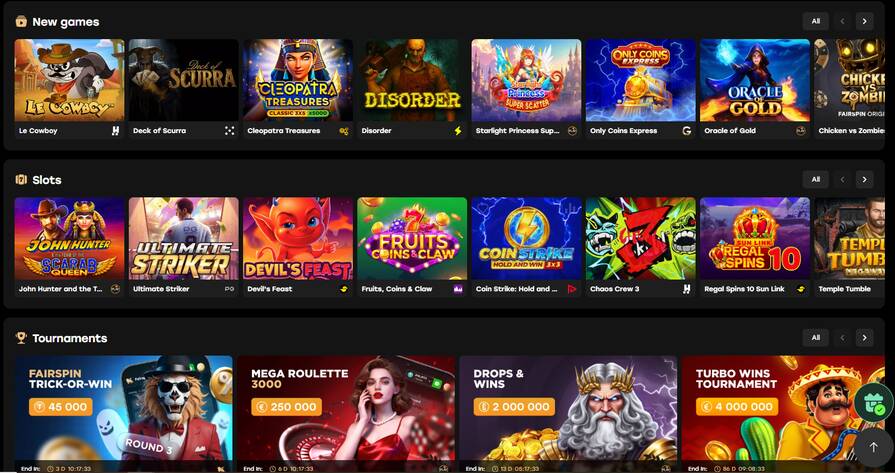Open the Cleopatra Treasures game thumbnail
895x473 pixels.
(298, 80)
